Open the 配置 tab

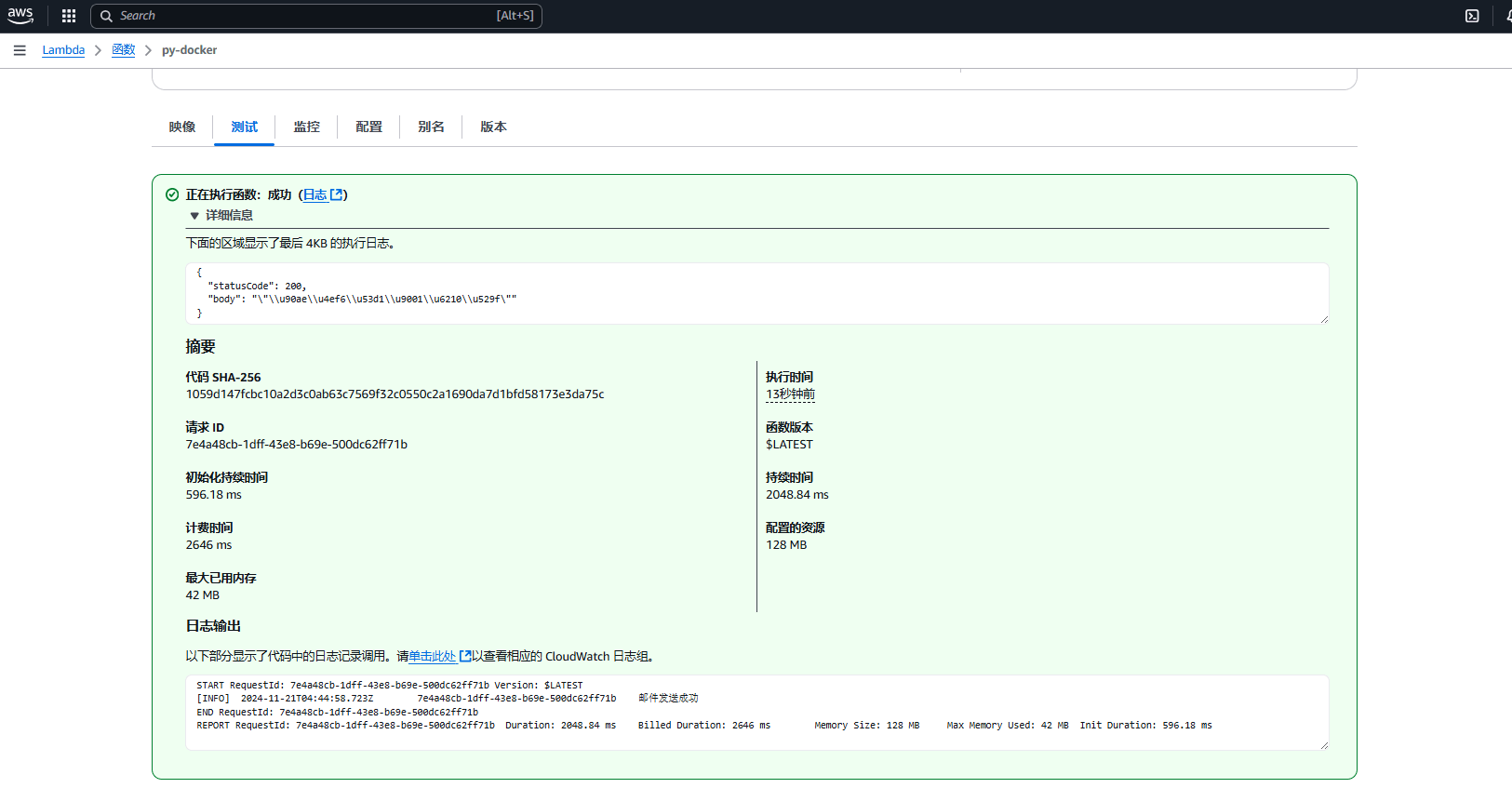click(x=368, y=127)
